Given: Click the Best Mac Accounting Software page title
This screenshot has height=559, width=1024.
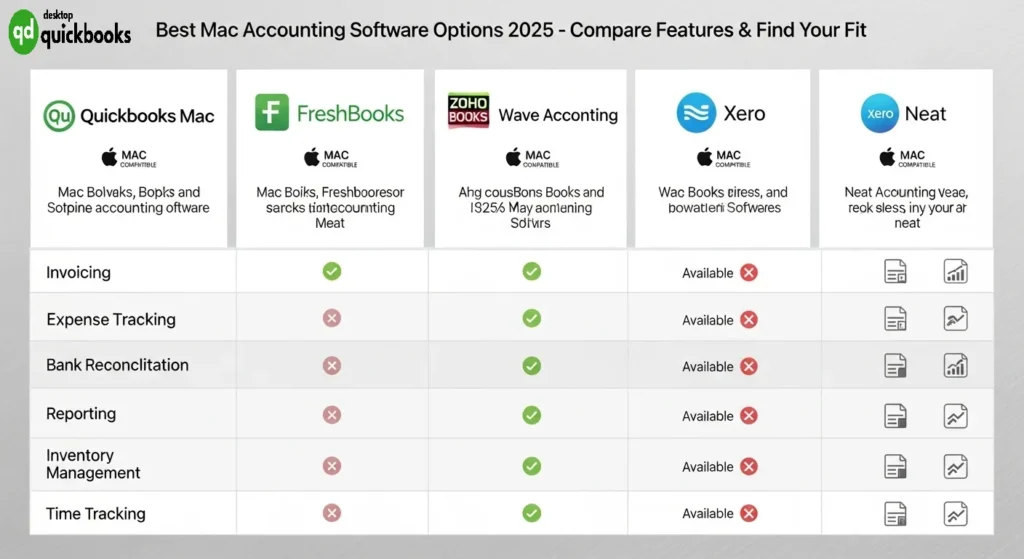Looking at the screenshot, I should click(x=511, y=31).
